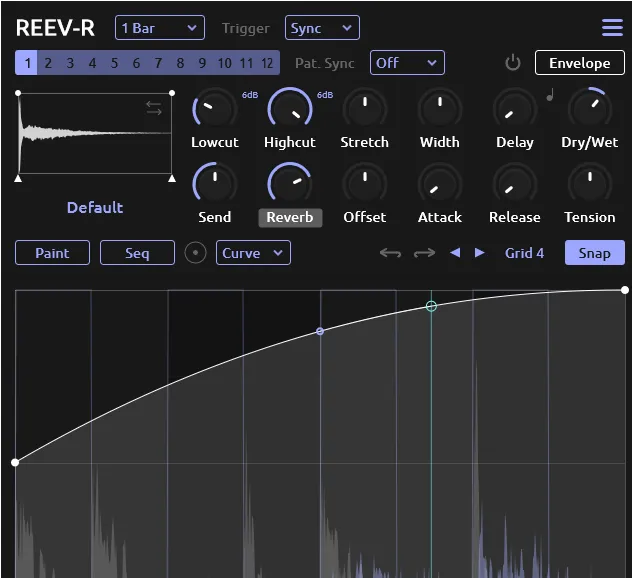Click the impulse start triangle marker

pos(18,178)
